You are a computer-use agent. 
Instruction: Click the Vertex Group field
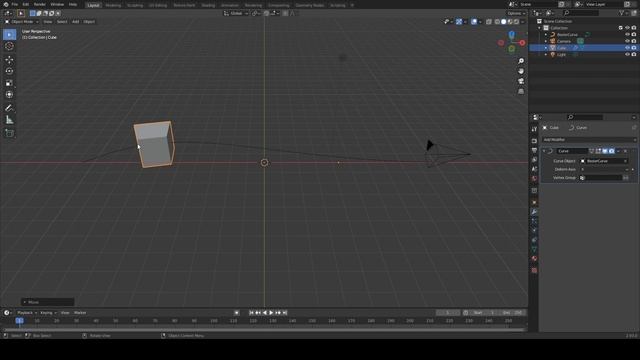coord(601,178)
